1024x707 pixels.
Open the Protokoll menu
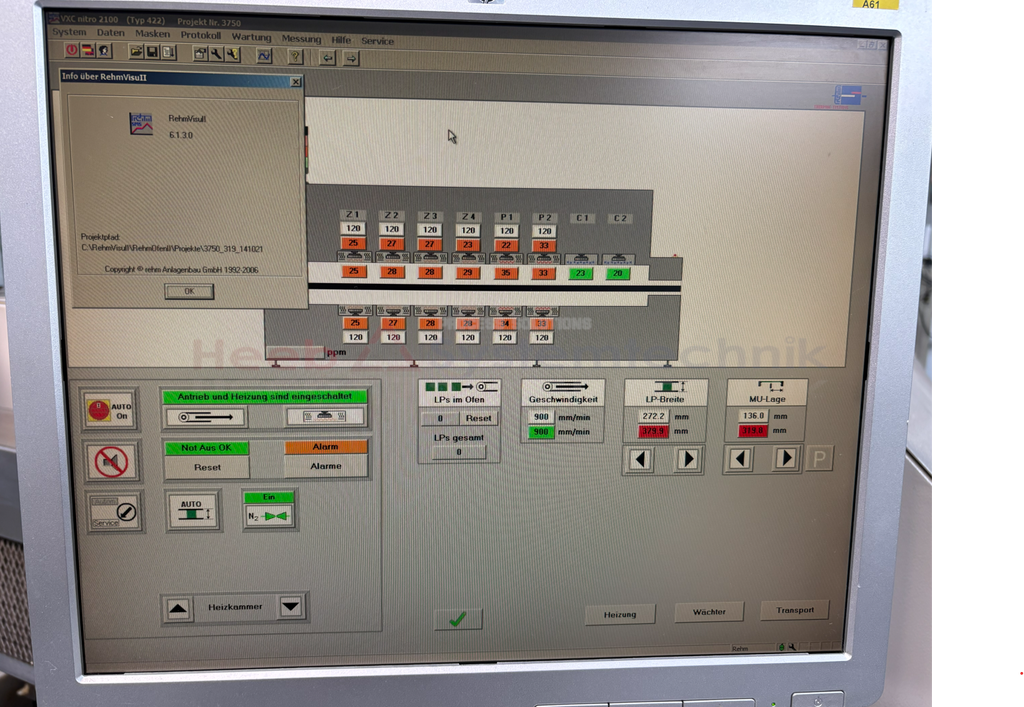[x=200, y=35]
